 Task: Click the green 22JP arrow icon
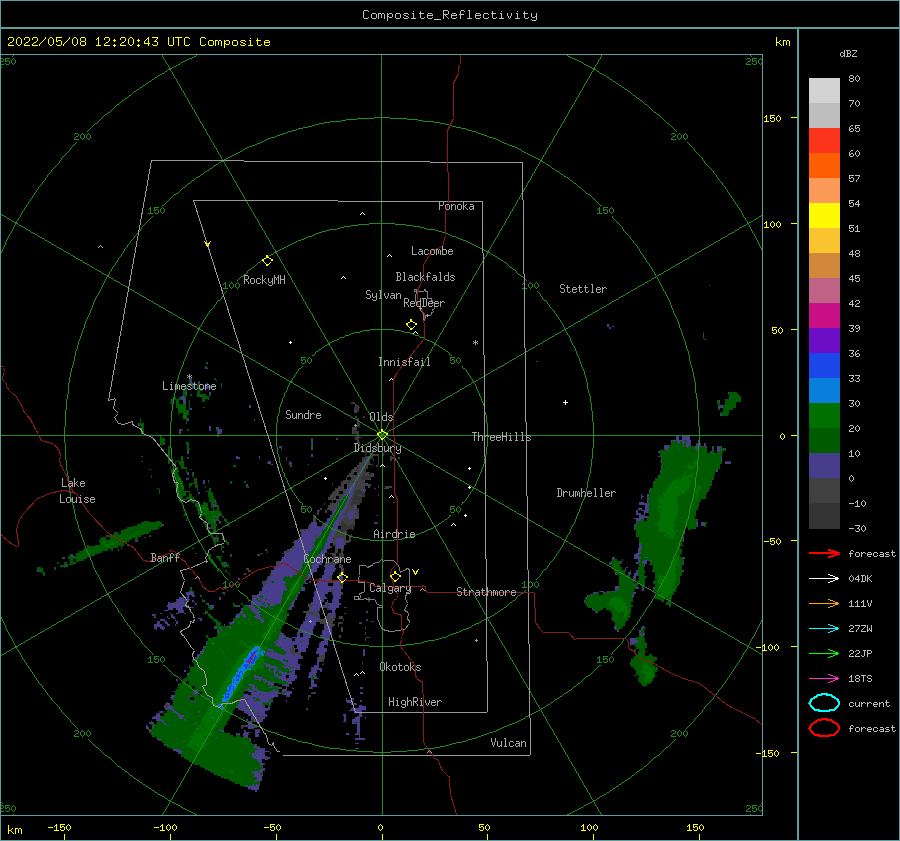coord(824,653)
